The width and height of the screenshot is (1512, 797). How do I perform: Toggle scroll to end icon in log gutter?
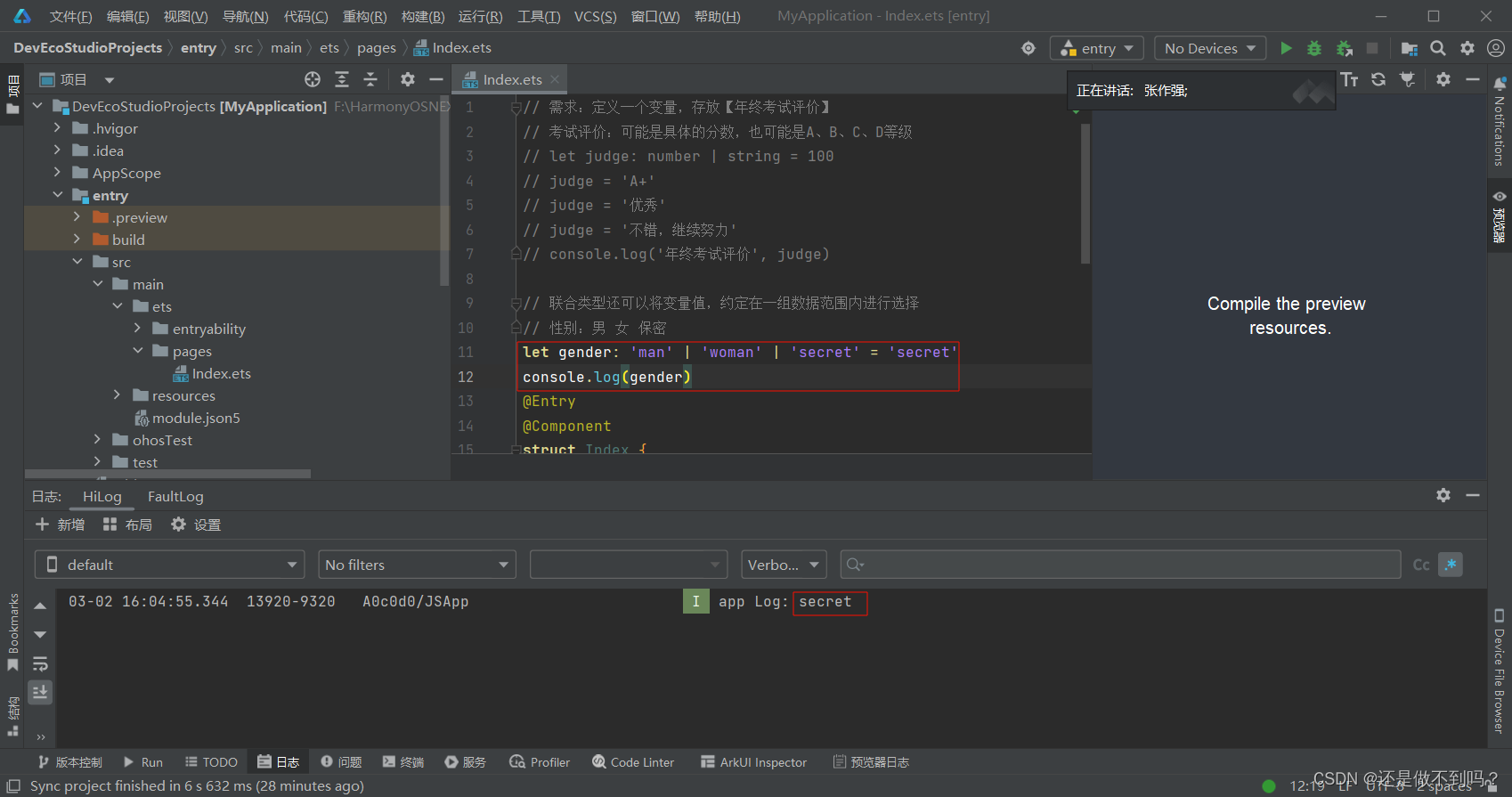[x=40, y=692]
